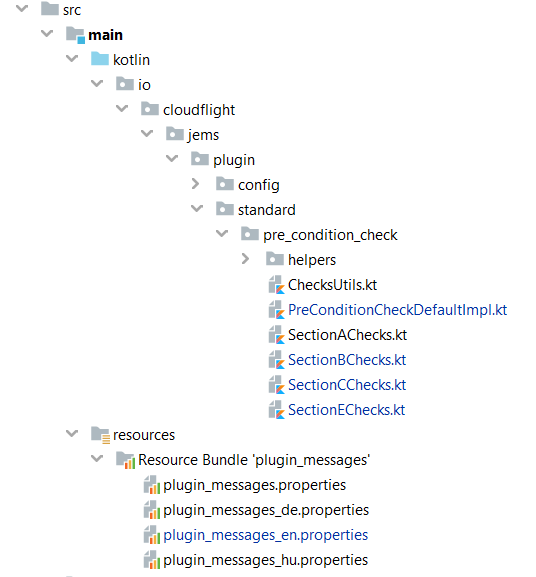536x577 pixels.
Task: Select SectionBChecks.kt file
Action: point(347,360)
